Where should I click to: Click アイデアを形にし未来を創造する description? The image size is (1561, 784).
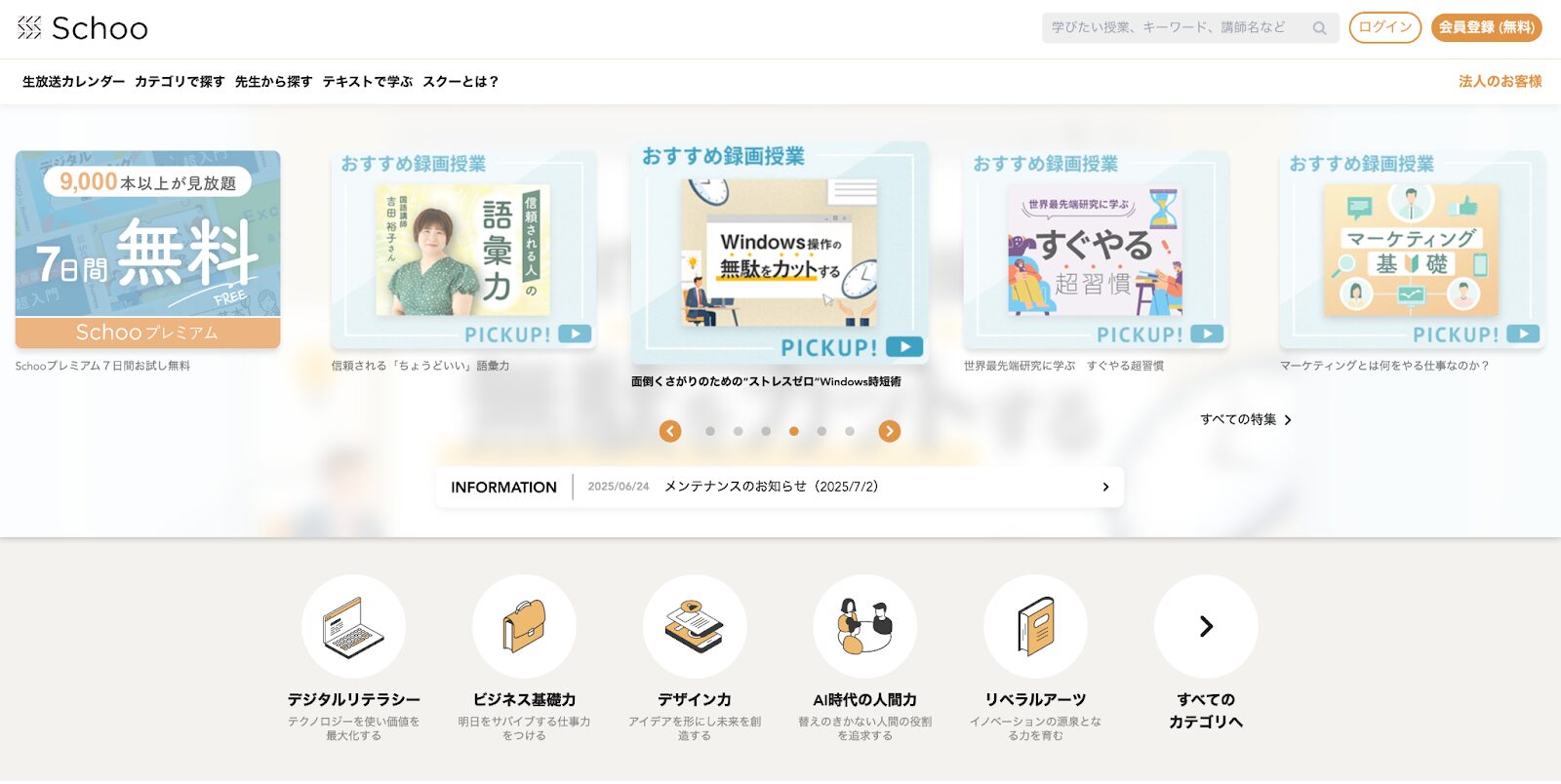point(695,728)
